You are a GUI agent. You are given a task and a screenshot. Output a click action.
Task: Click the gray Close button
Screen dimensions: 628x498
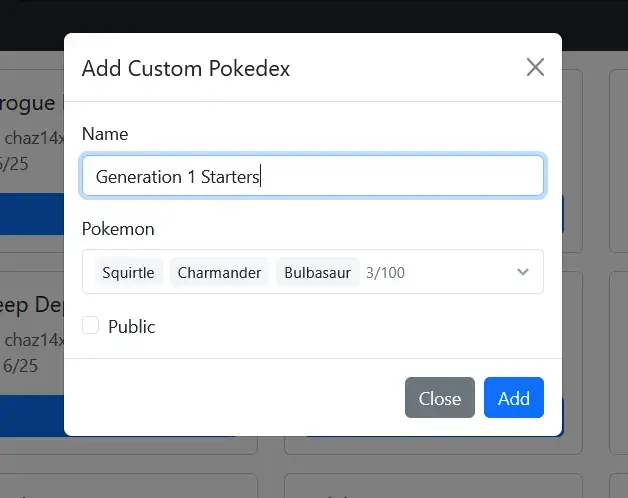[x=440, y=397]
